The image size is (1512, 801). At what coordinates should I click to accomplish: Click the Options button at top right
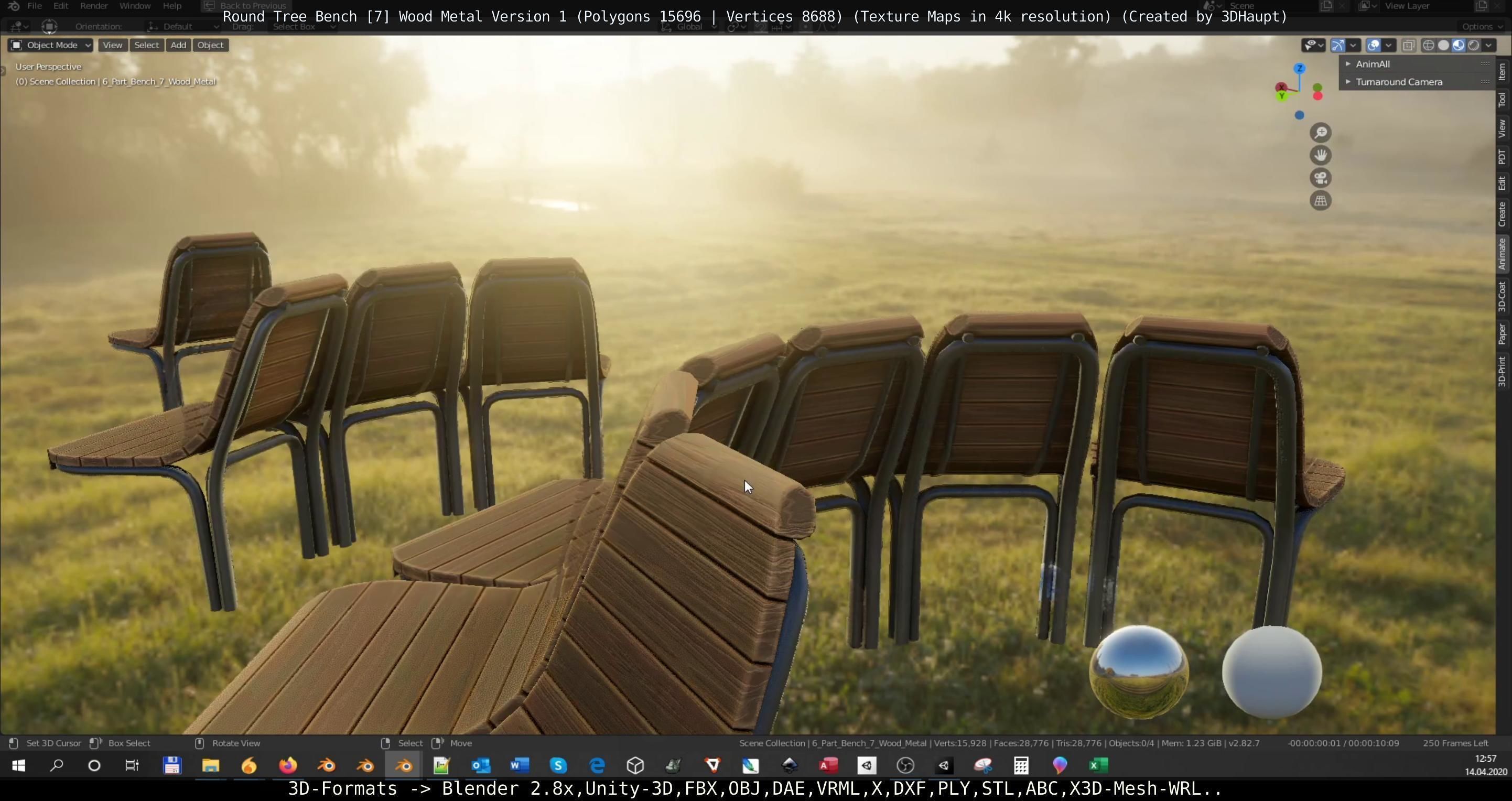point(1481,26)
